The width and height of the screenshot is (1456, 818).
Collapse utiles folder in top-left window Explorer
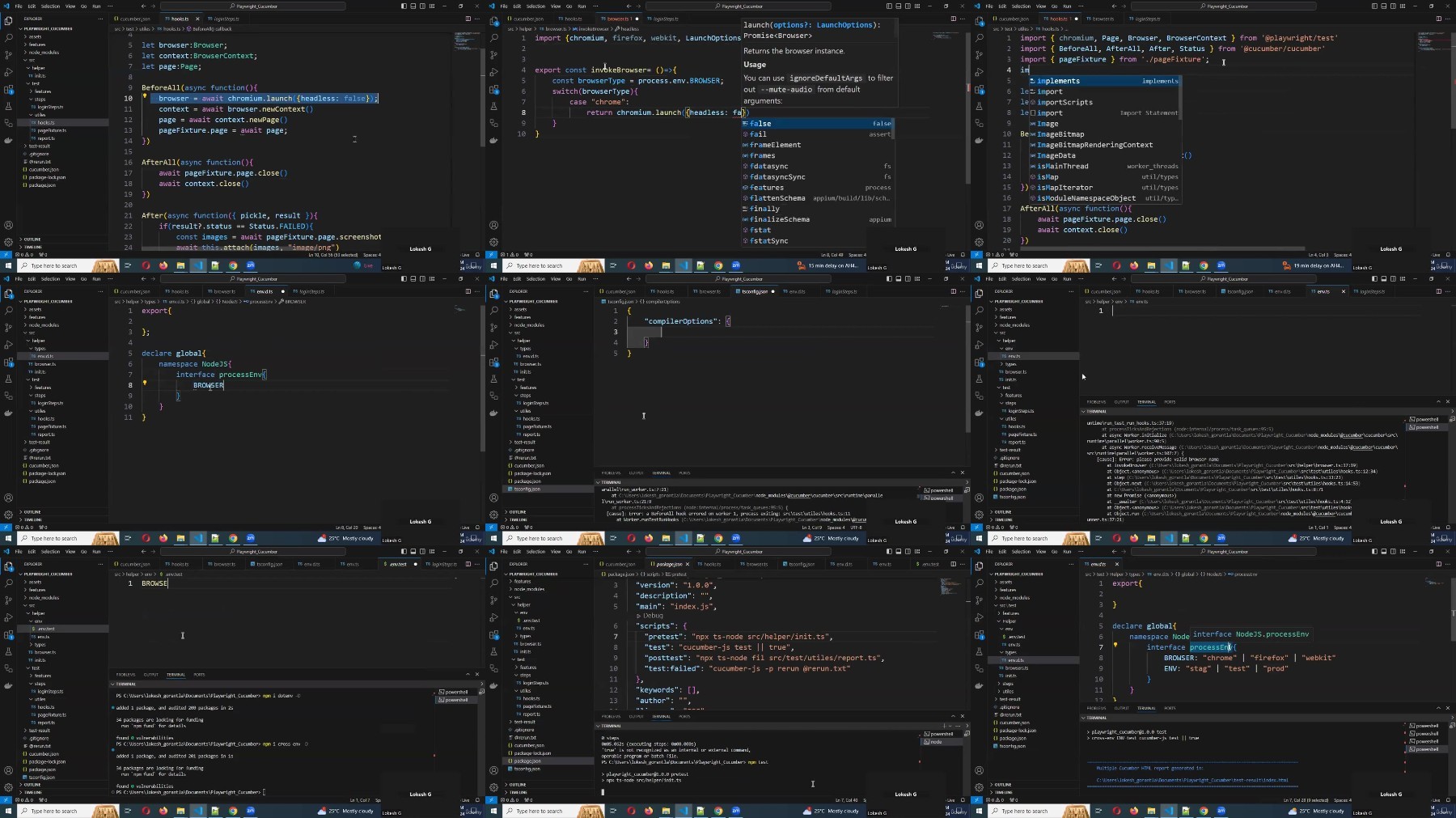pos(62,115)
